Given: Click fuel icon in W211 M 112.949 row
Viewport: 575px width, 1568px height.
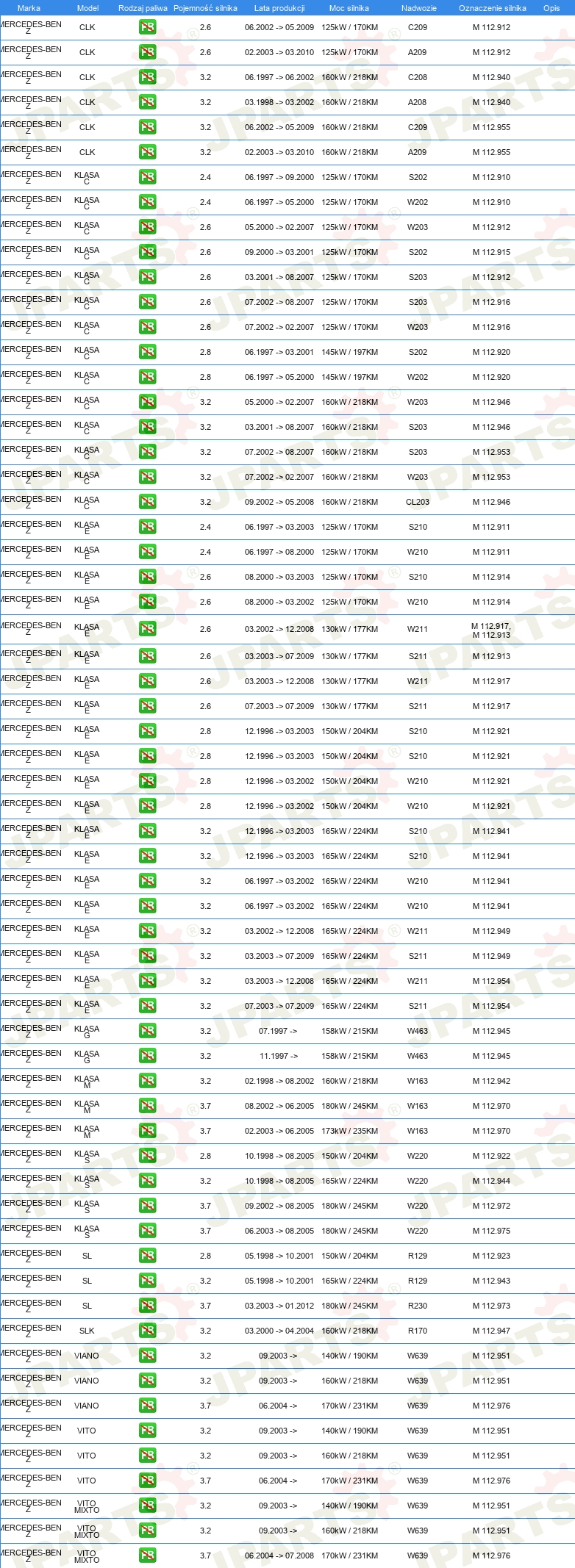Looking at the screenshot, I should click(x=147, y=931).
